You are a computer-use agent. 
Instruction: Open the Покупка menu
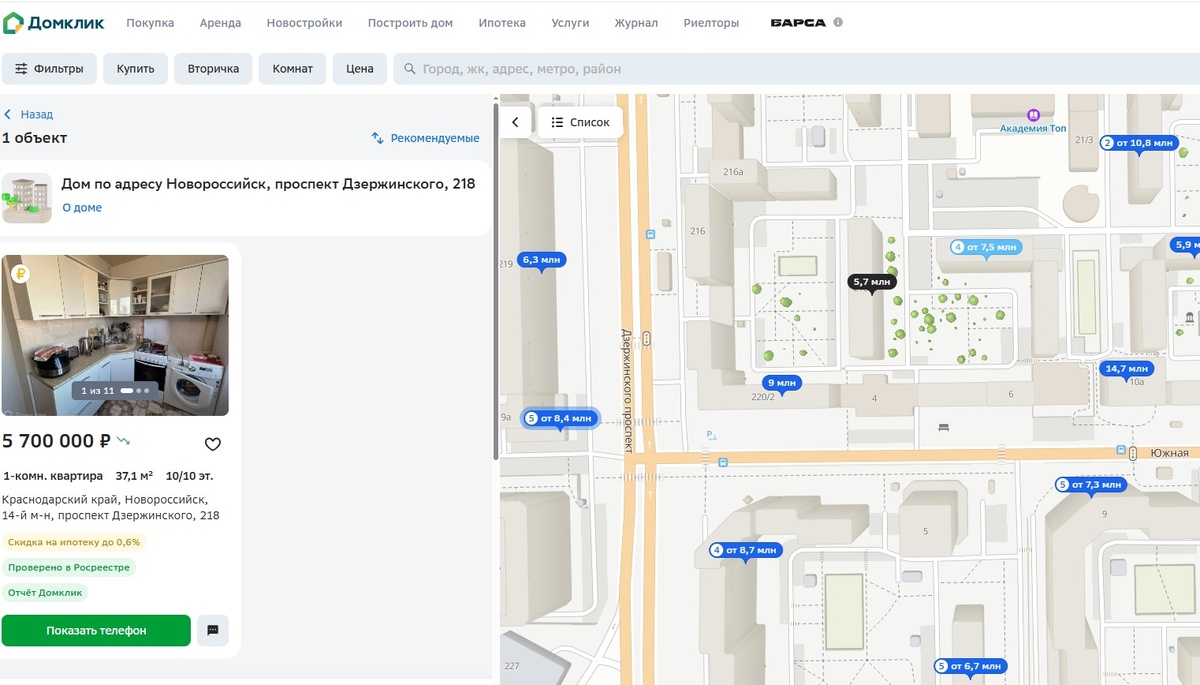(x=150, y=23)
